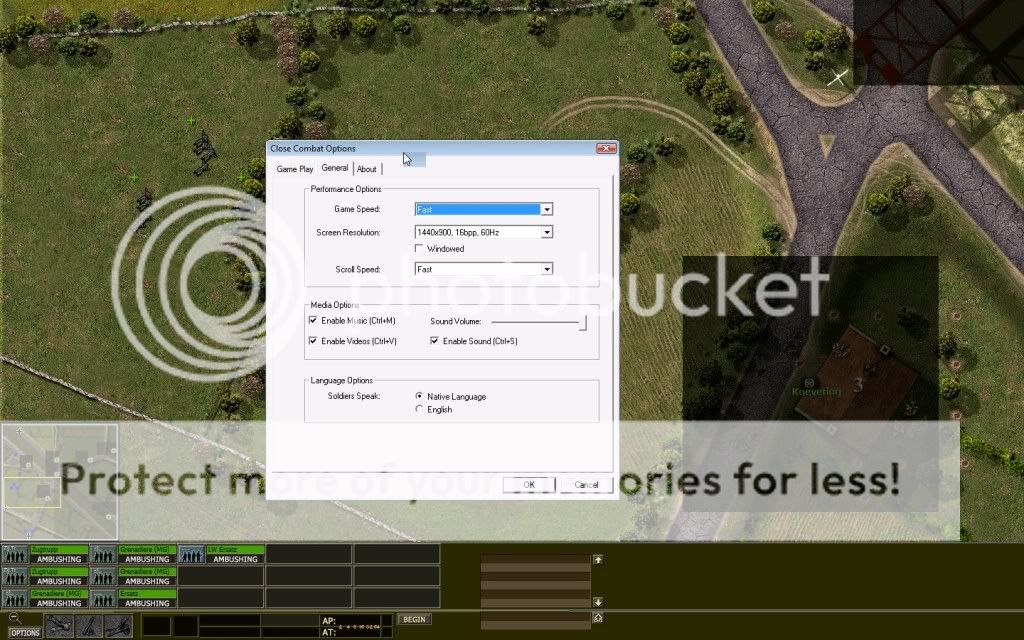
Task: Open the Game Speed dropdown
Action: pyautogui.click(x=546, y=210)
